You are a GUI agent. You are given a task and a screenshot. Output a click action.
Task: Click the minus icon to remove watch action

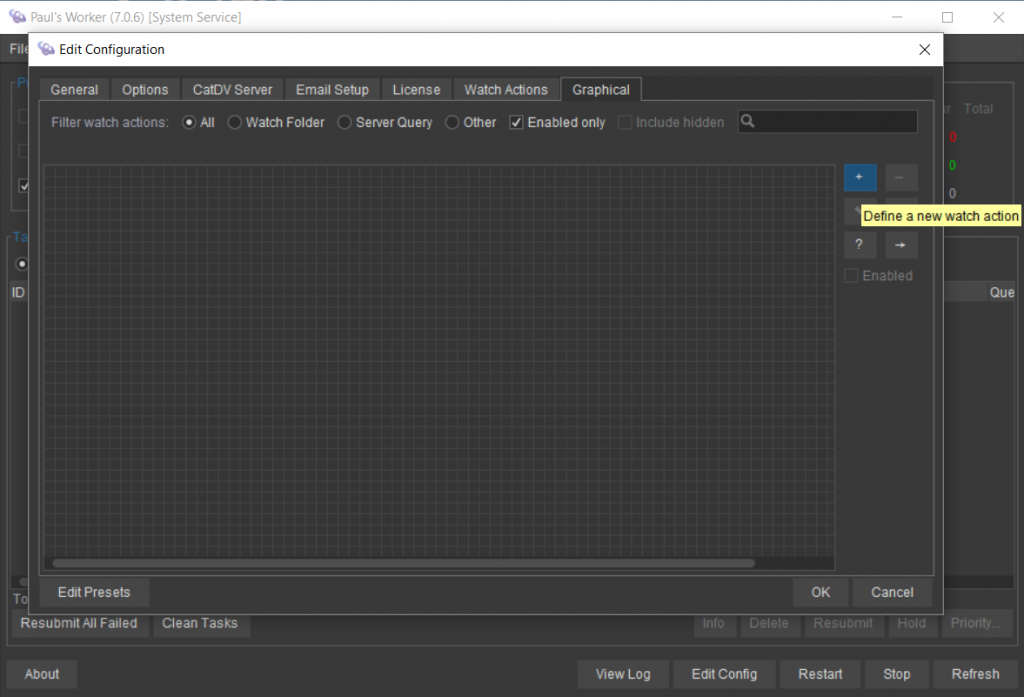tap(901, 177)
